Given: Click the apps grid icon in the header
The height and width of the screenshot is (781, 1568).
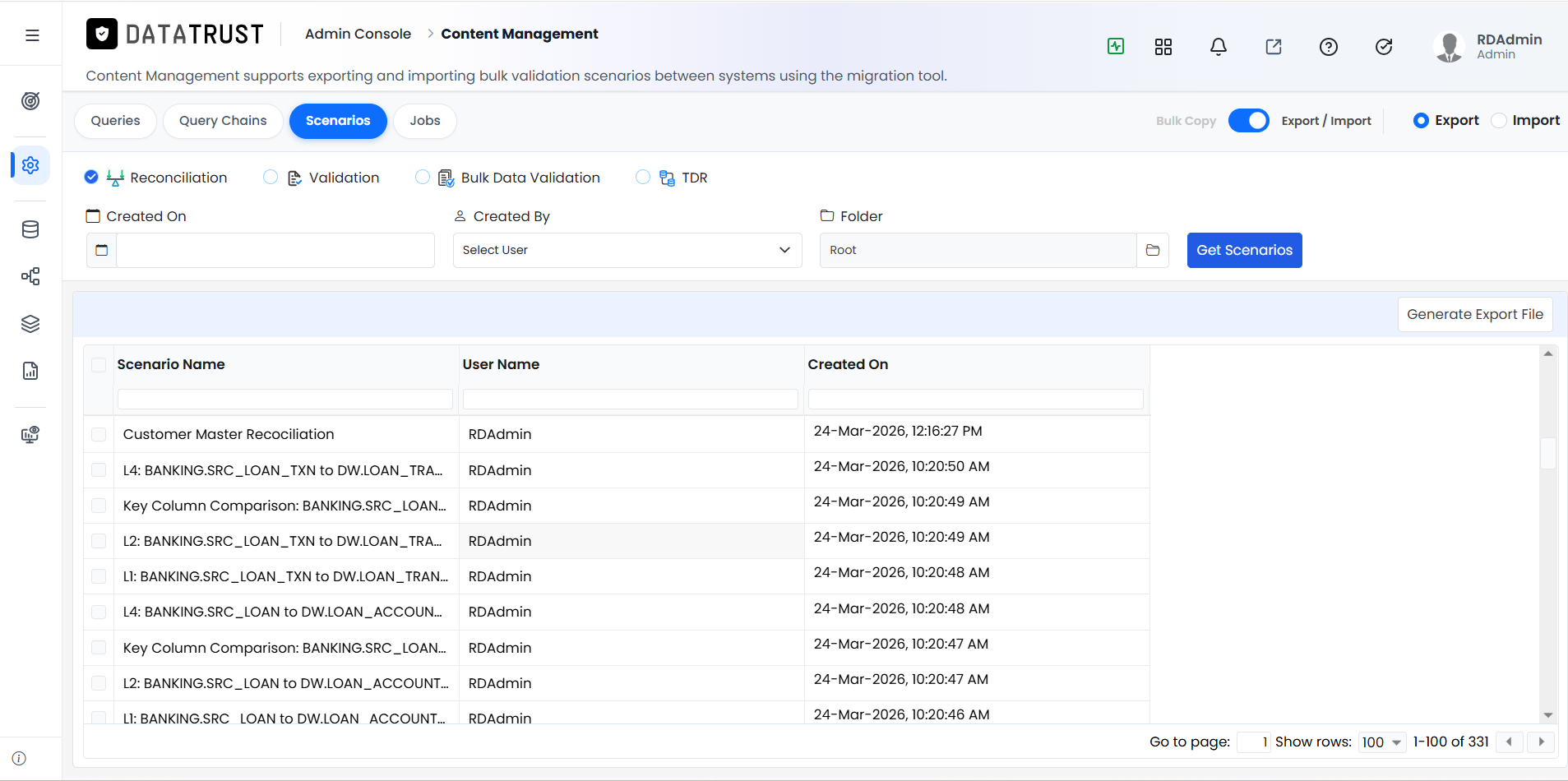Looking at the screenshot, I should [x=1163, y=47].
